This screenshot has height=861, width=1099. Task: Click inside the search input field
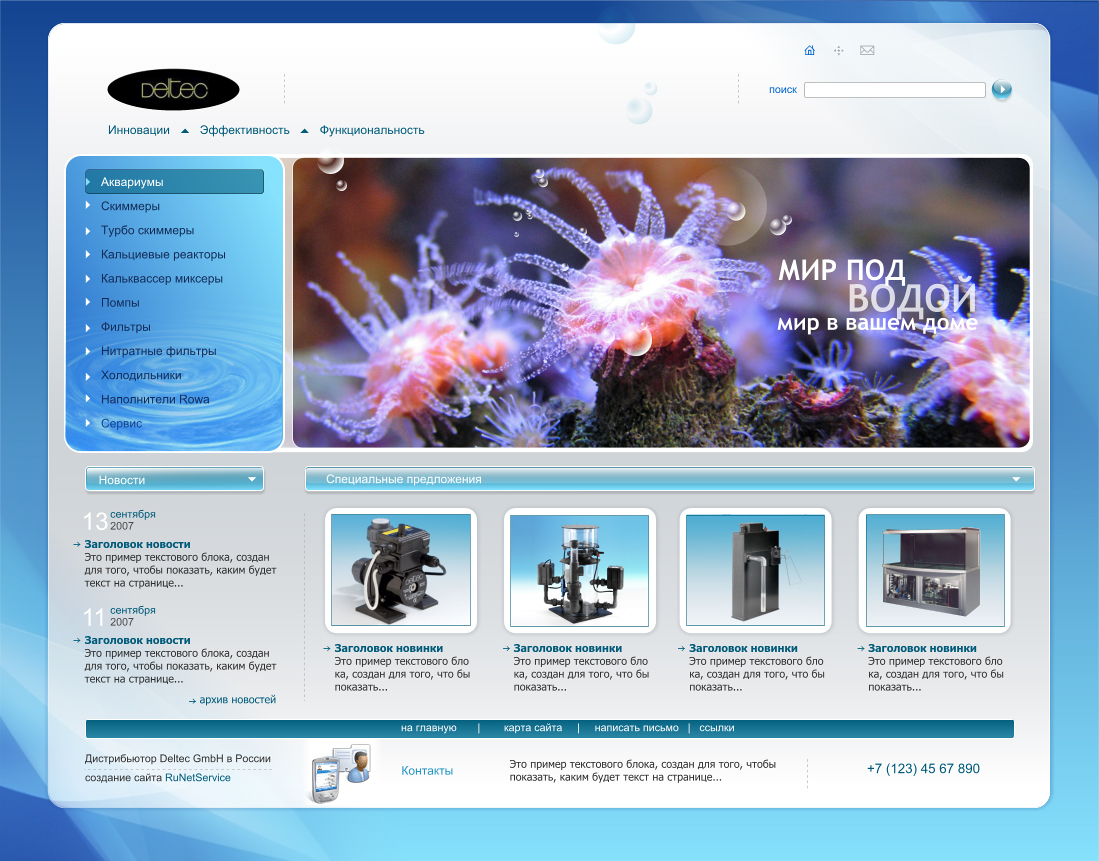(894, 90)
